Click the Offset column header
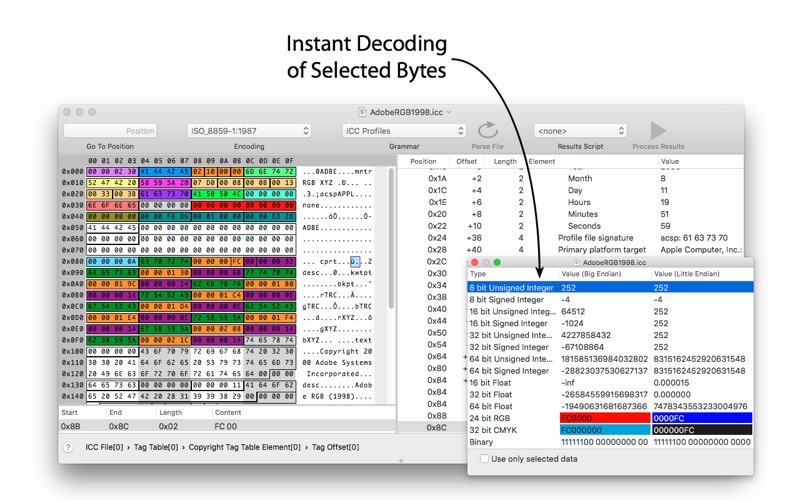The width and height of the screenshot is (800, 500). pos(467,161)
